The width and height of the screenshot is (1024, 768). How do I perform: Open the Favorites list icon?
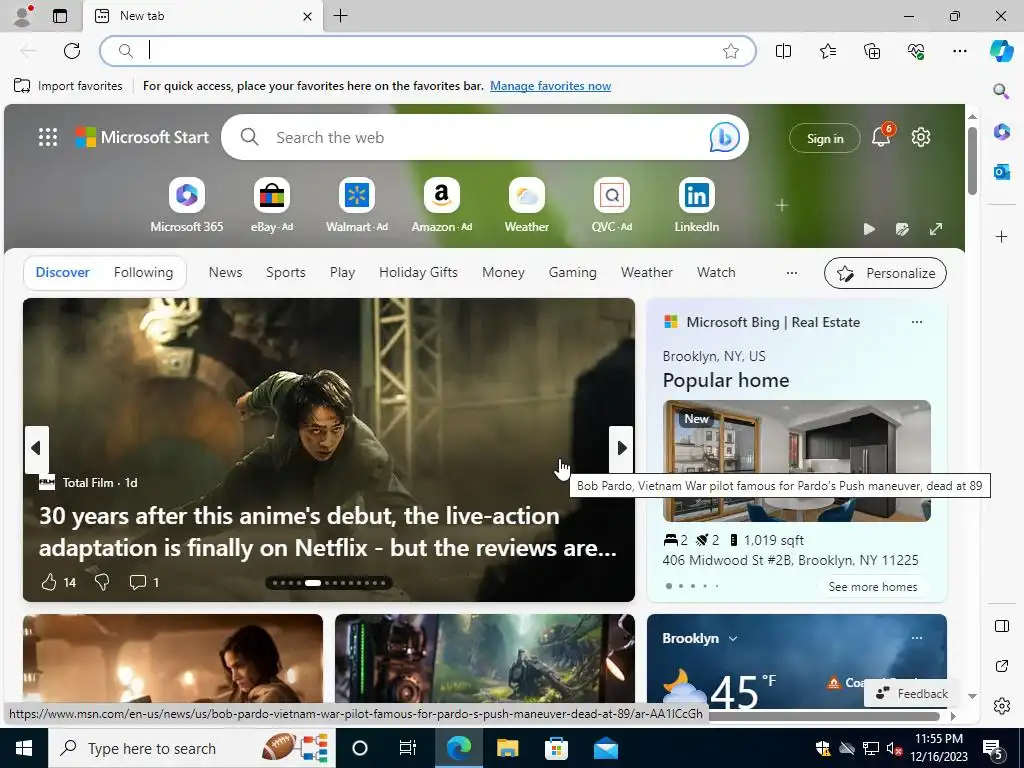(827, 51)
